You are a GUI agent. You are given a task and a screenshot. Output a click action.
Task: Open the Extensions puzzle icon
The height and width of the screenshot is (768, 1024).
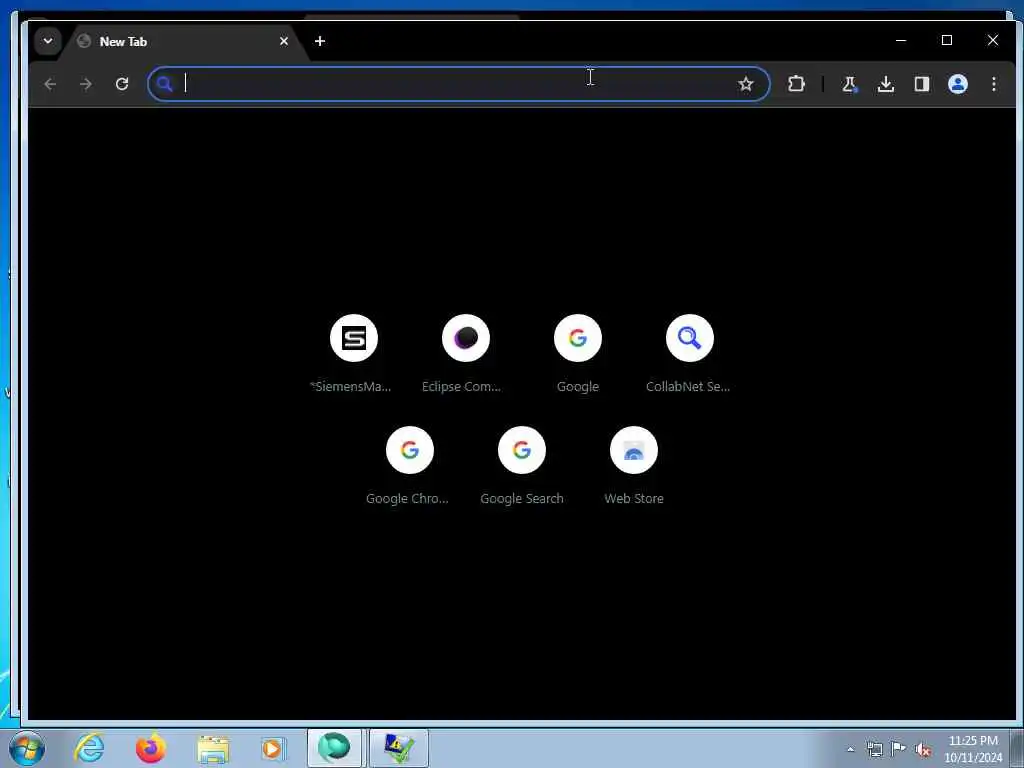pyautogui.click(x=796, y=84)
